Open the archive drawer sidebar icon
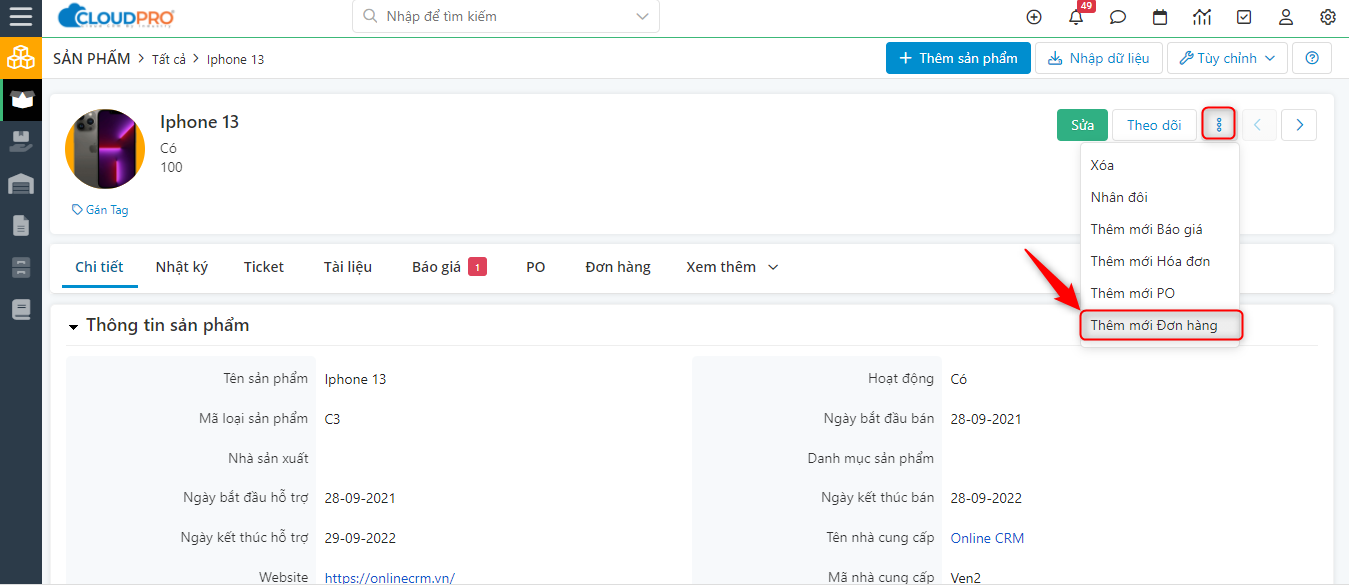 (20, 267)
